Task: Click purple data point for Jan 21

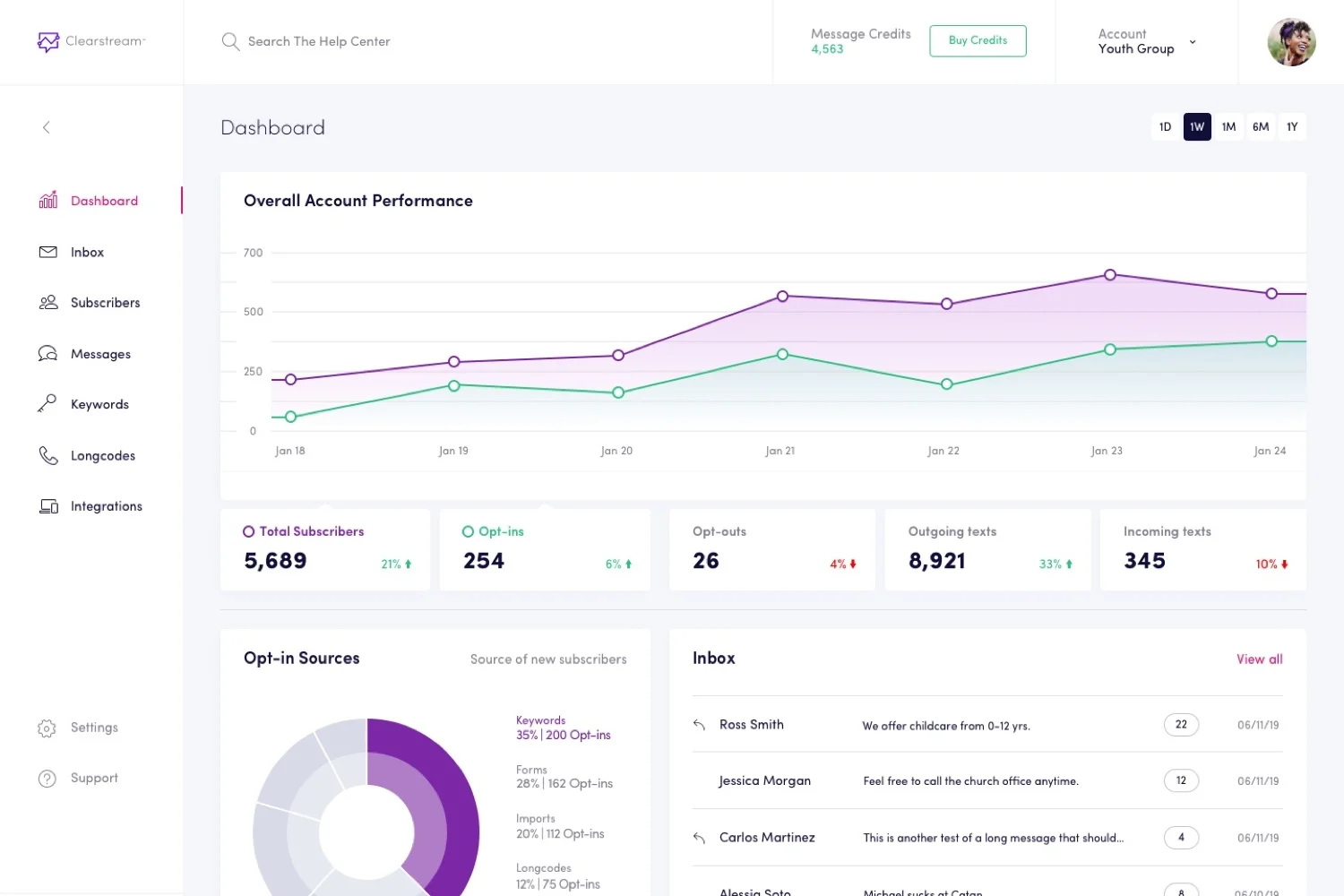Action: click(782, 297)
